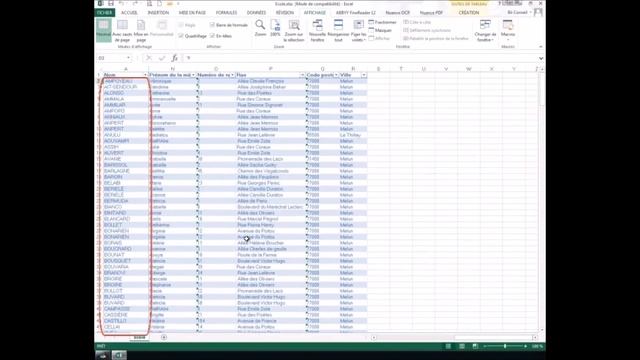Click the first taskbar icon at bottom left
640x360 pixels.
point(102,355)
